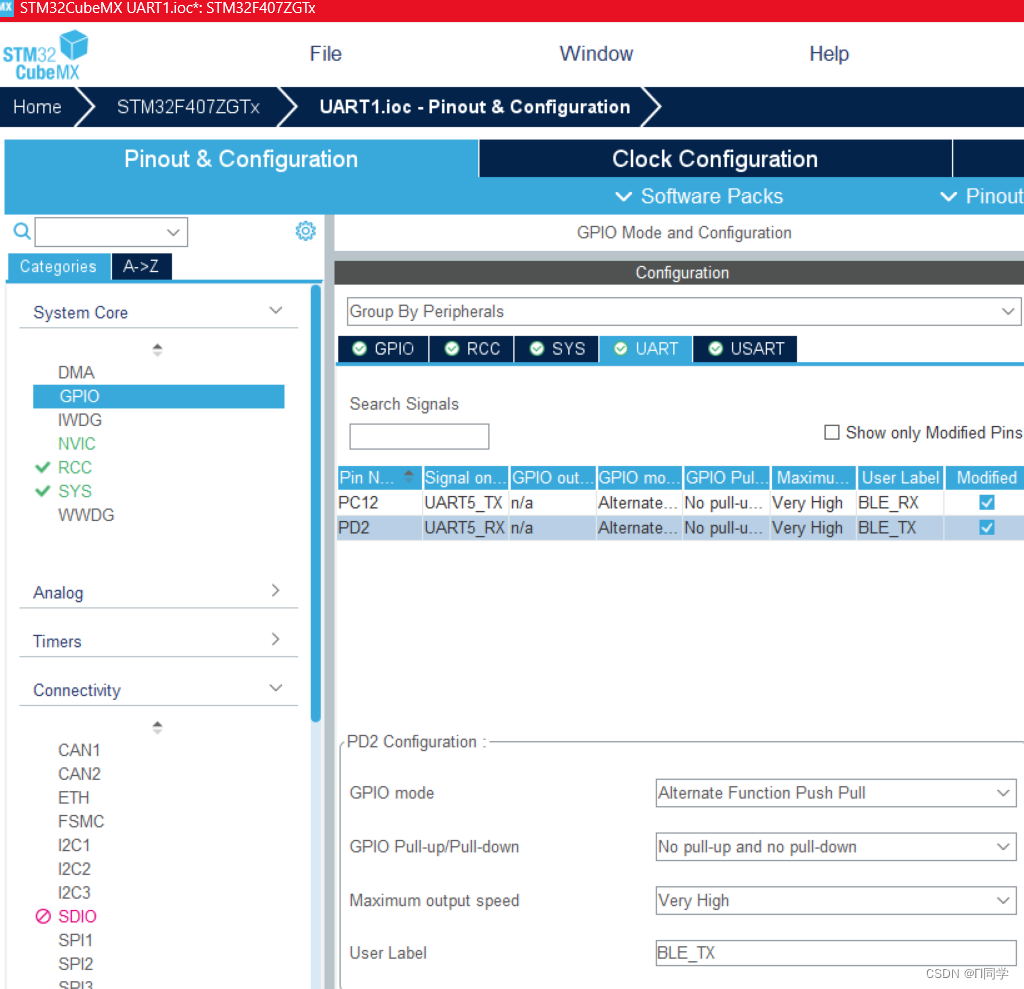
Task: Click the collapse arrows under Connectivity
Action: point(157,727)
